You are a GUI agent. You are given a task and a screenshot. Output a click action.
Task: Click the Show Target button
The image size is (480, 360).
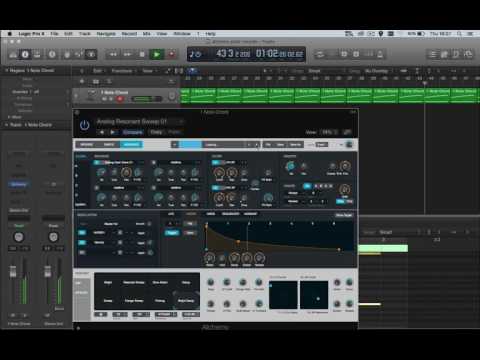pos(344,215)
